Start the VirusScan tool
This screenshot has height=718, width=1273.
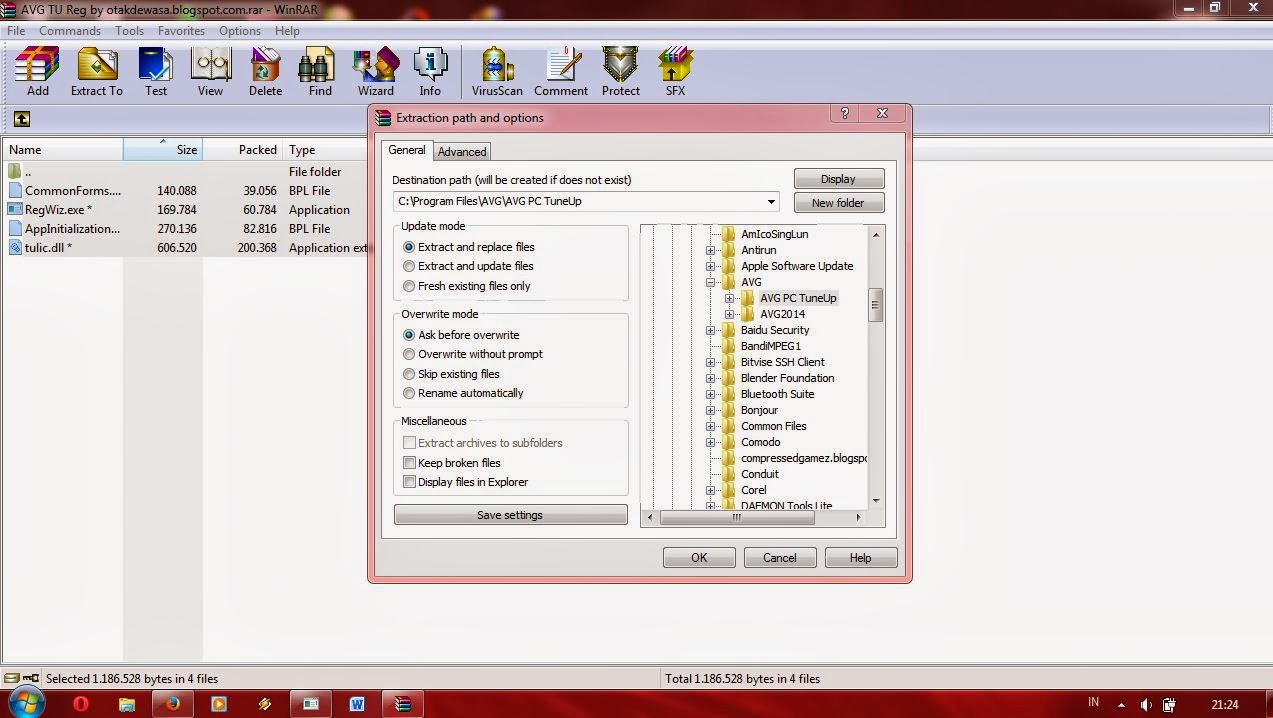click(x=497, y=72)
